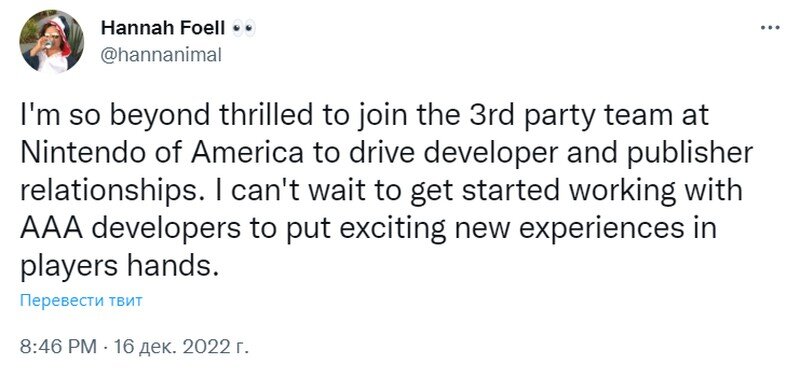Open Hannah Foell's round profile avatar

pyautogui.click(x=52, y=41)
